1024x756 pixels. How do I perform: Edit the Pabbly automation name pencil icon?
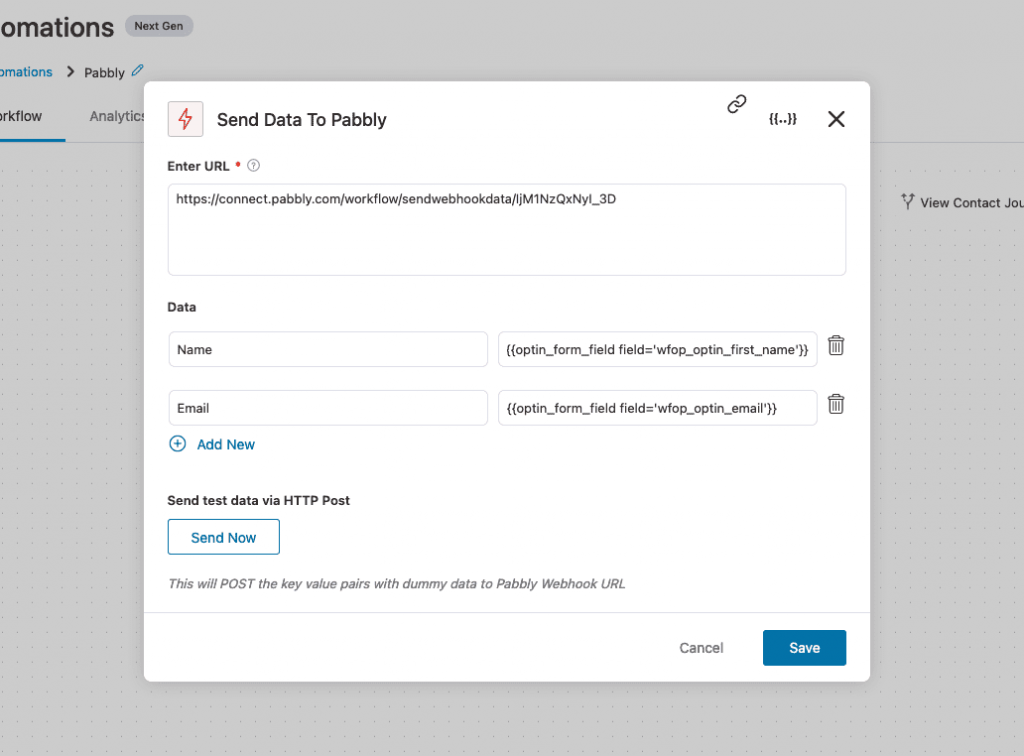coord(137,71)
